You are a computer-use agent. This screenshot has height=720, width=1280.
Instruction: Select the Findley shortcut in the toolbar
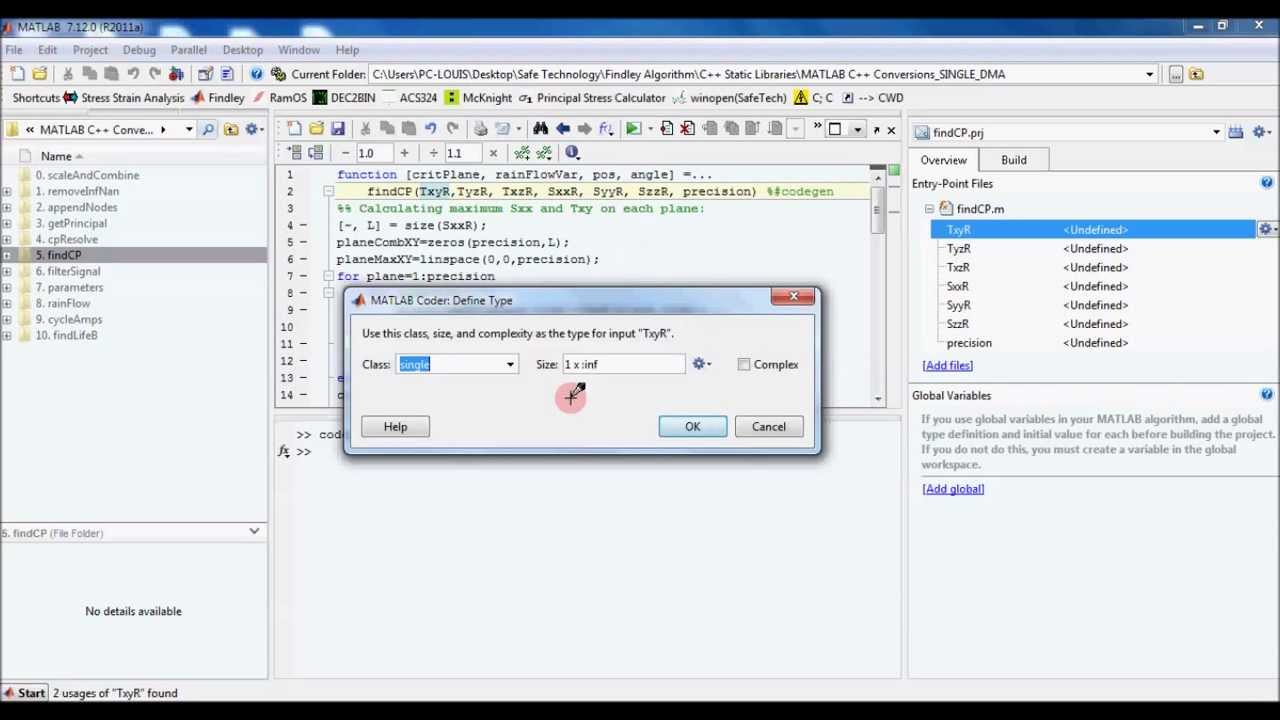[x=225, y=97]
